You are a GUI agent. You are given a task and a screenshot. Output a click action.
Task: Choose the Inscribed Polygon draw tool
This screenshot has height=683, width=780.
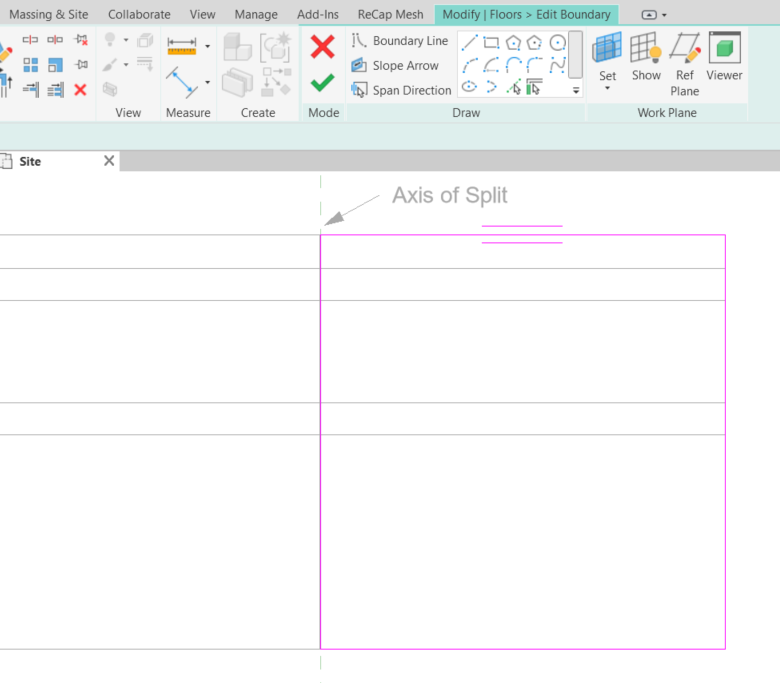(x=513, y=43)
